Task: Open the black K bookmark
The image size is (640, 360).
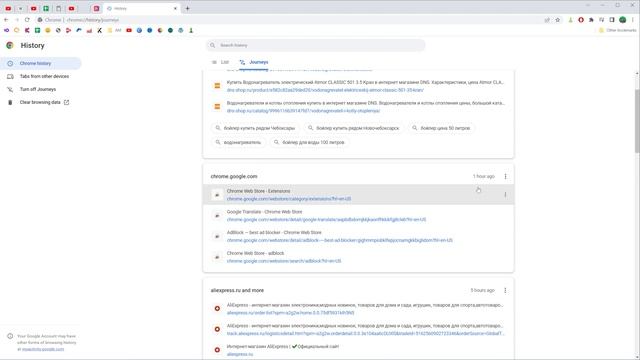Action: click(x=100, y=30)
